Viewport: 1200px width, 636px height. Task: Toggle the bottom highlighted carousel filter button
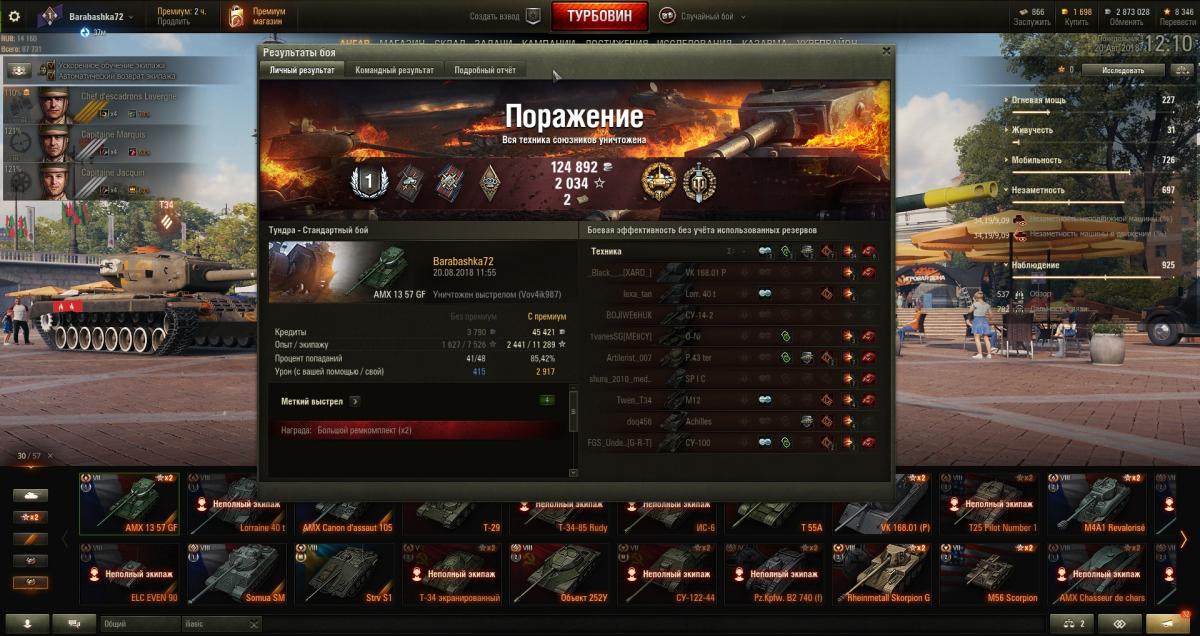pyautogui.click(x=32, y=583)
